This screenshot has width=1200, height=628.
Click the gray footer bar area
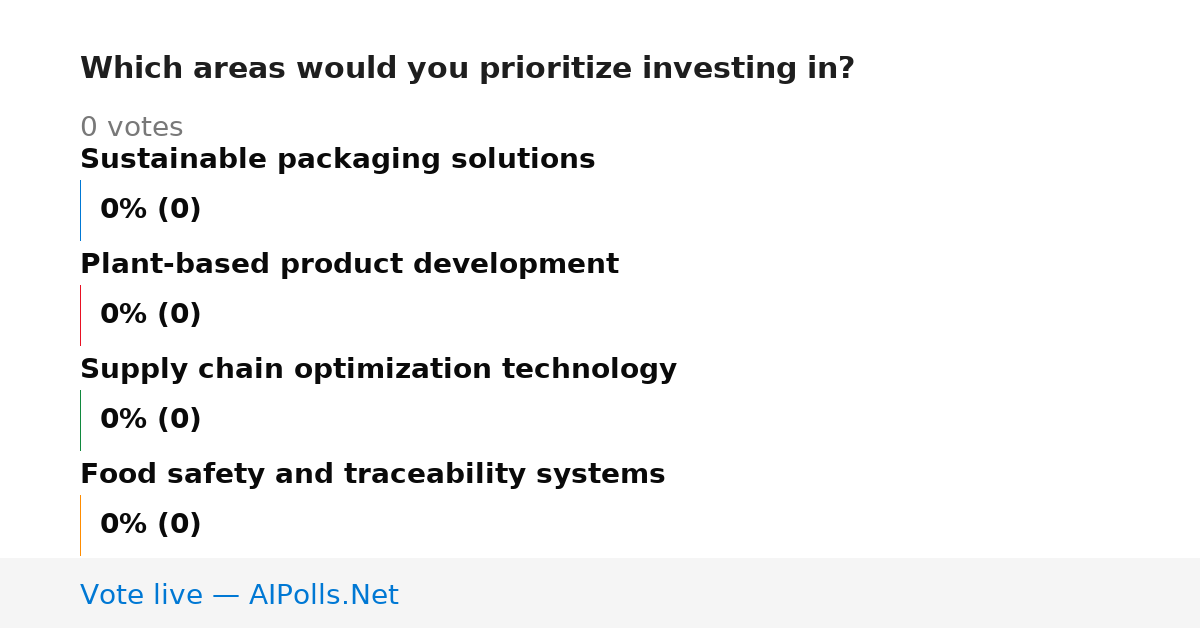[x=600, y=593]
